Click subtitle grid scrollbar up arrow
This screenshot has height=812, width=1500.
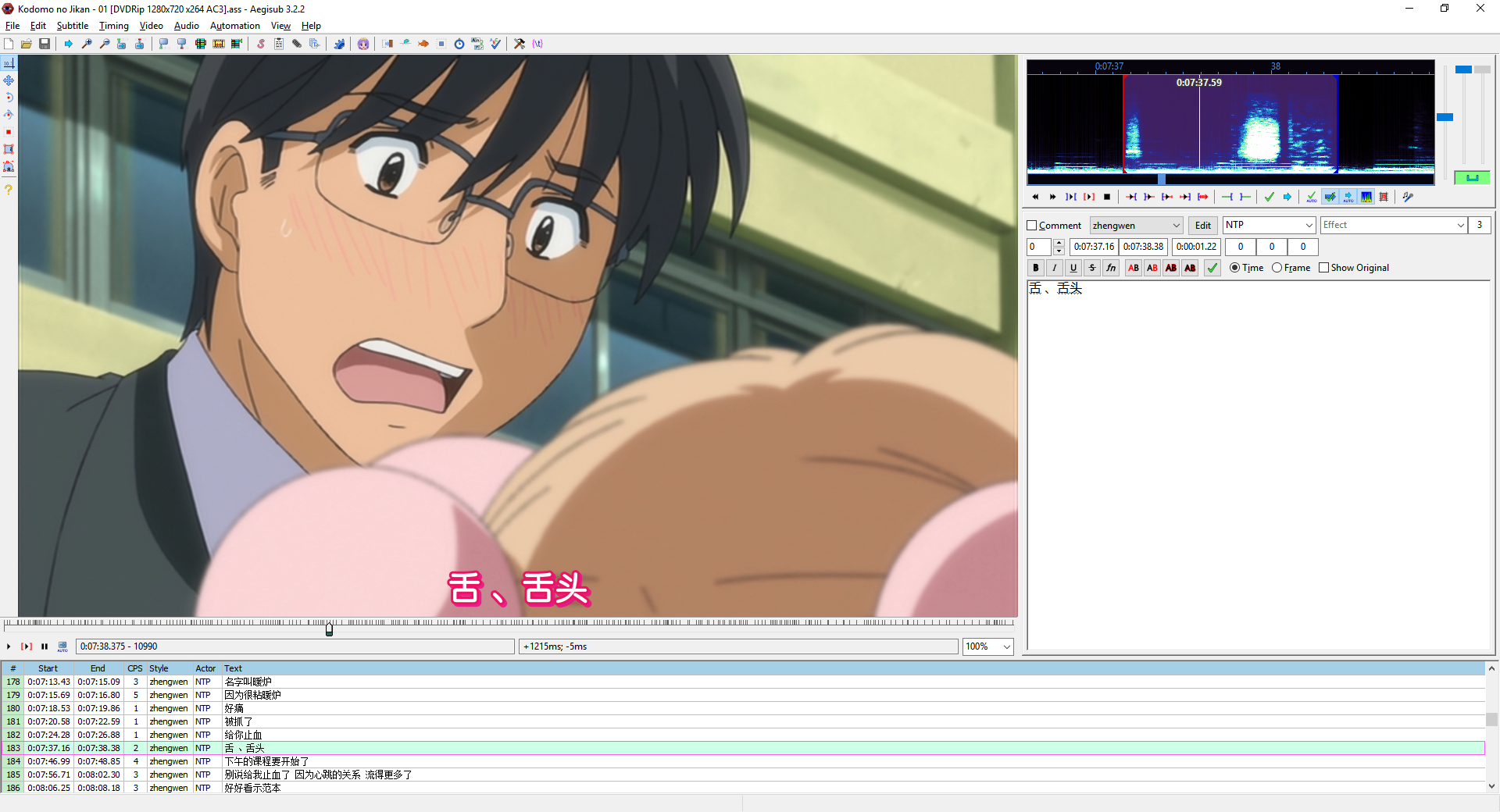point(1491,668)
